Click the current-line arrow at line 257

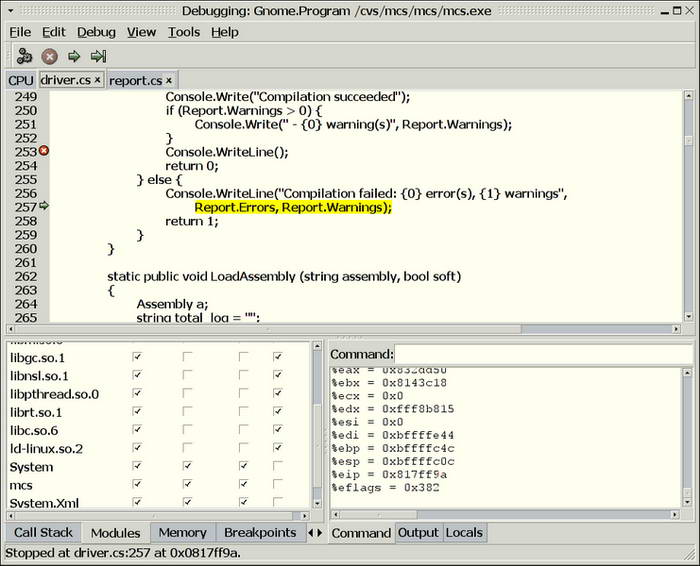[43, 206]
